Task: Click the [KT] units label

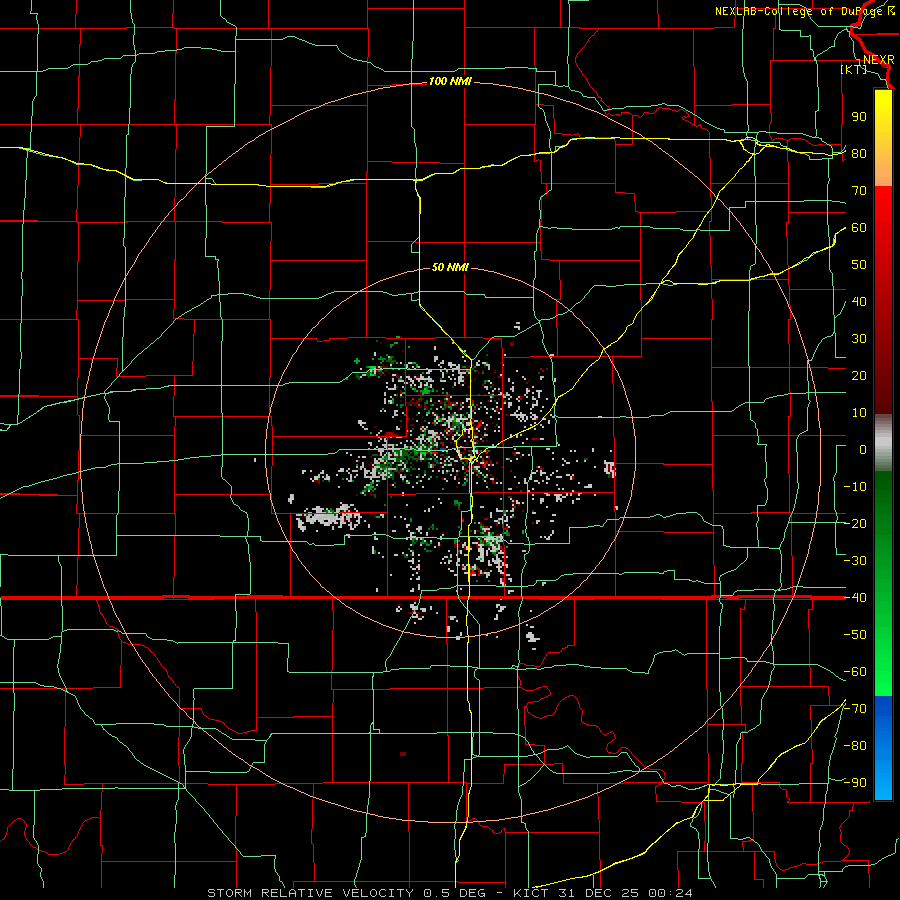Action: pyautogui.click(x=854, y=69)
